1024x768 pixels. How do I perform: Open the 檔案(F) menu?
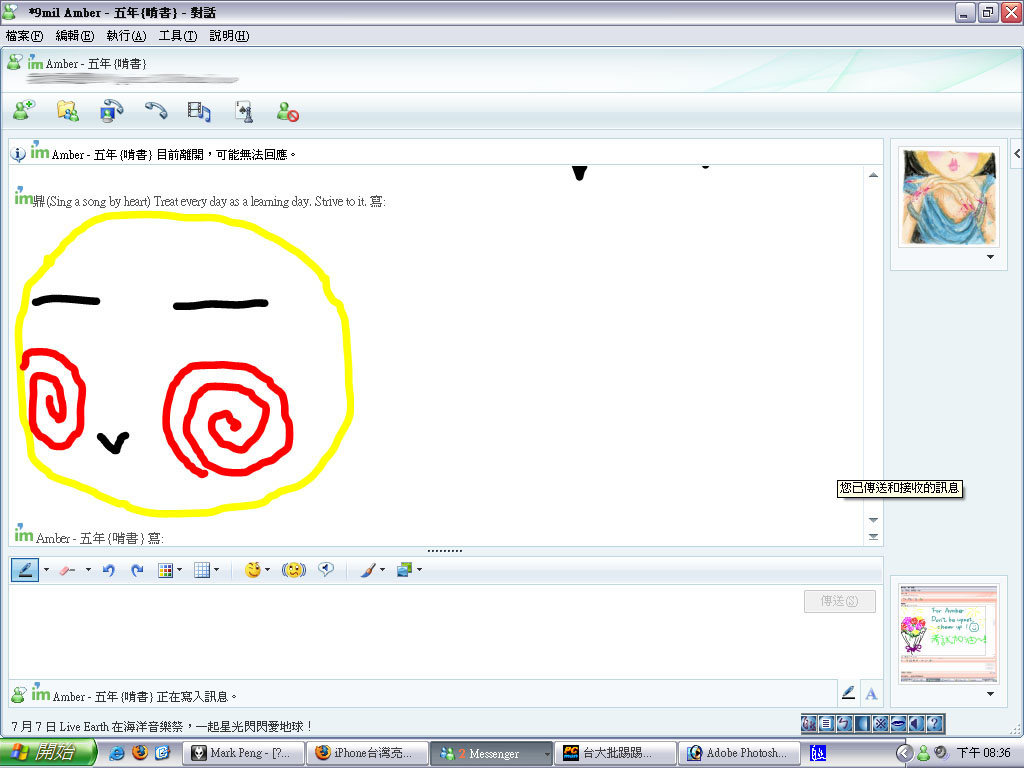point(24,36)
